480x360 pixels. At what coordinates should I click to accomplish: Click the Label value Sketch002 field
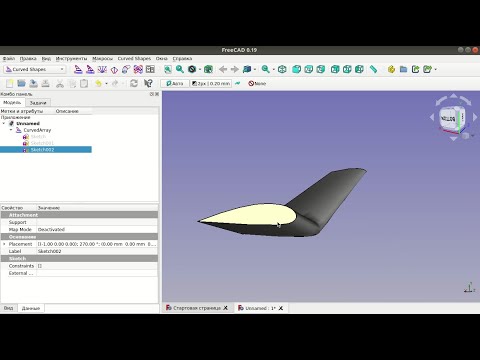click(97, 251)
